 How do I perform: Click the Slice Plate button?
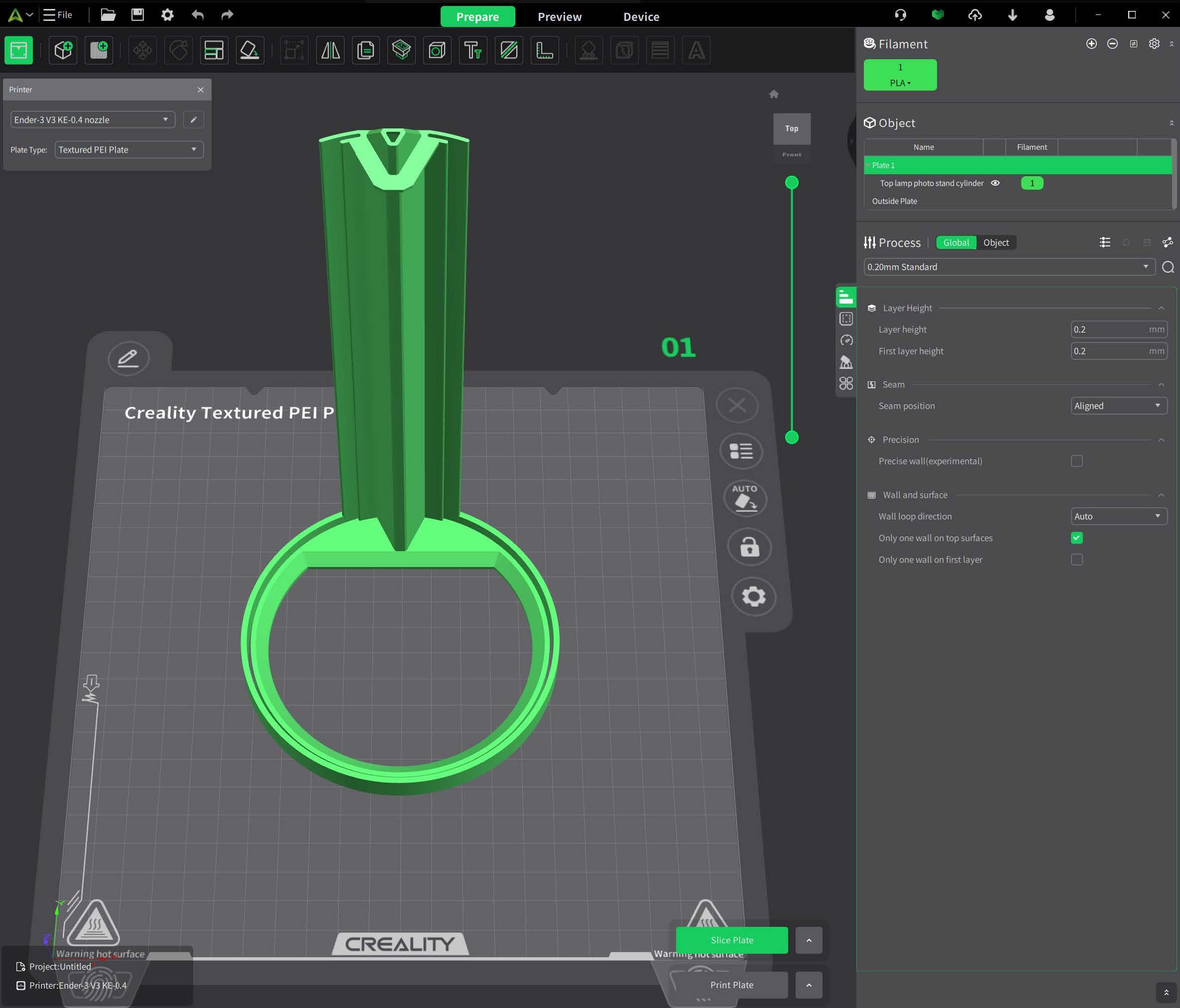coord(732,940)
